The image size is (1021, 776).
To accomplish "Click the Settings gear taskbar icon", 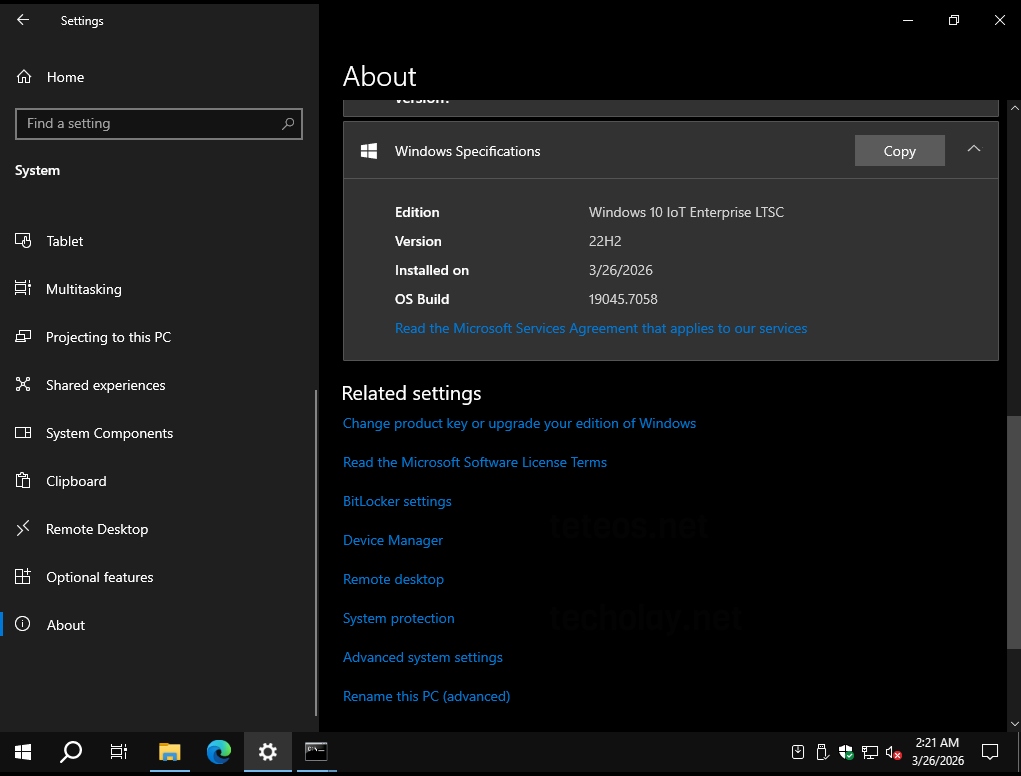I will tap(268, 752).
